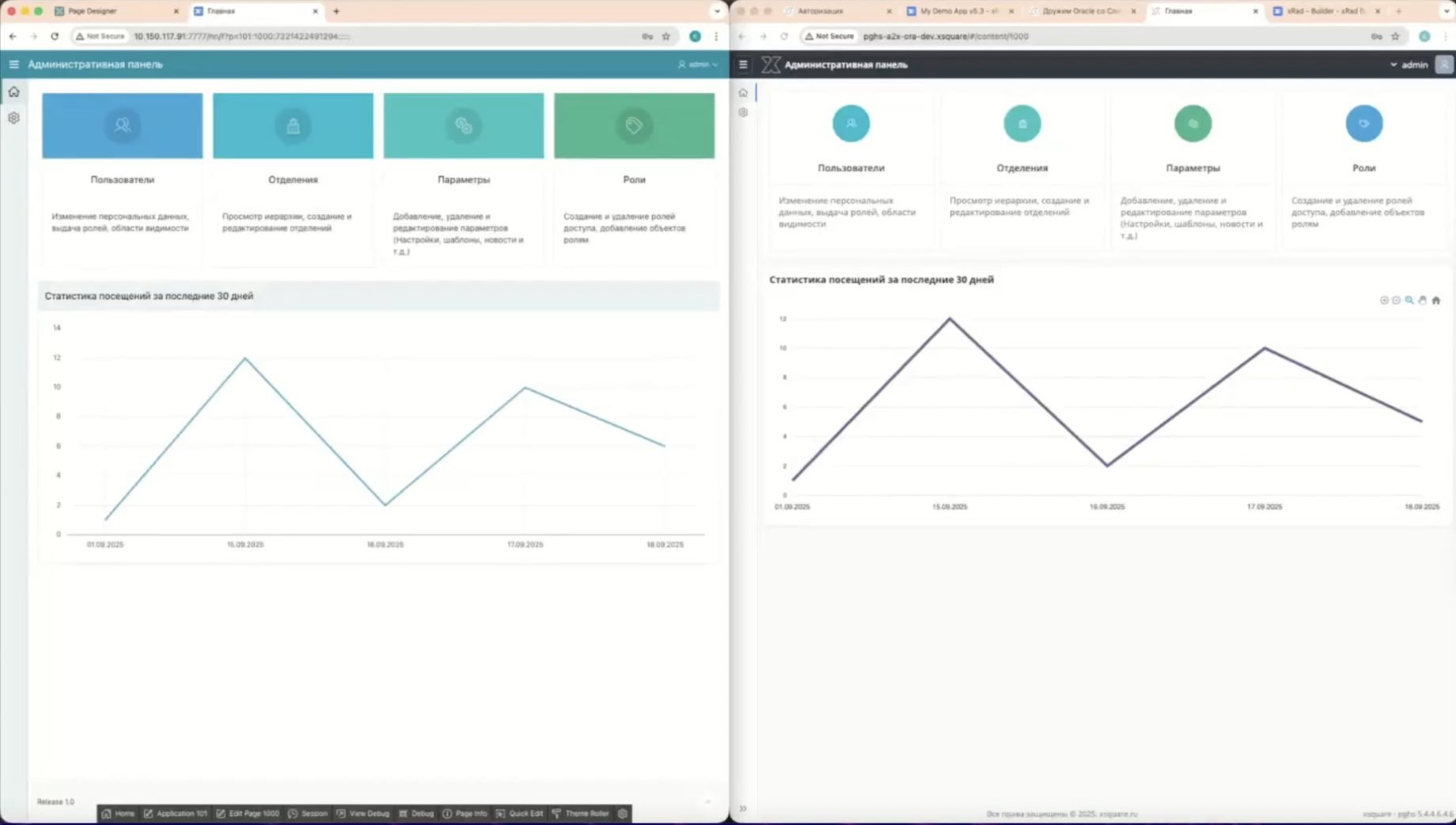
Task: Open the left panel's settings gear icon
Action: pos(13,118)
